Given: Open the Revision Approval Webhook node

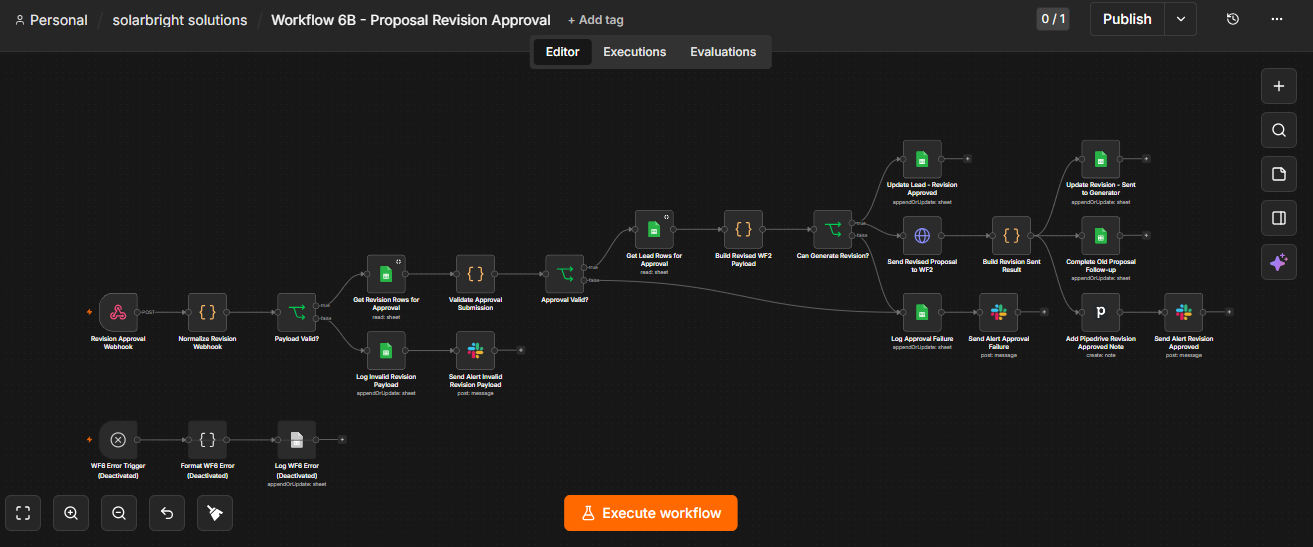Looking at the screenshot, I should [118, 313].
